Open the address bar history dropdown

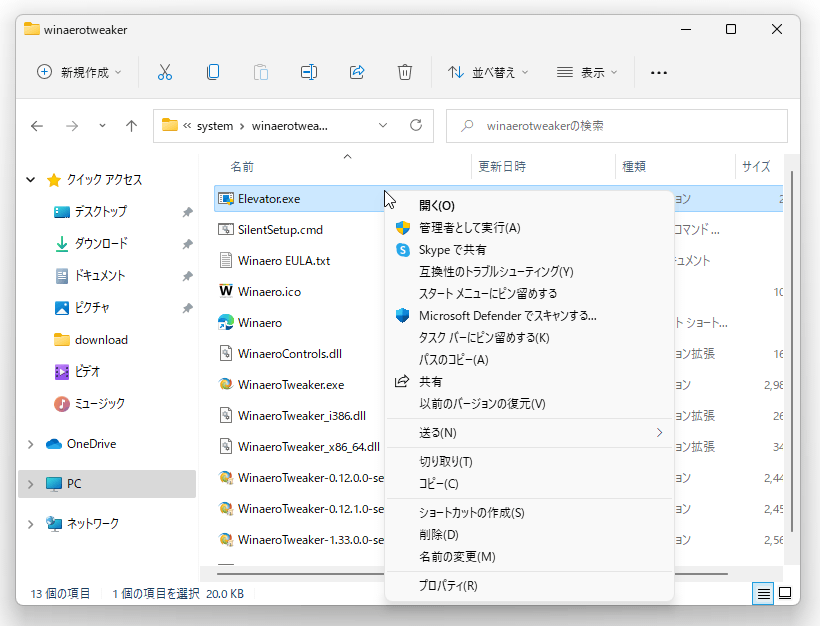pos(383,126)
